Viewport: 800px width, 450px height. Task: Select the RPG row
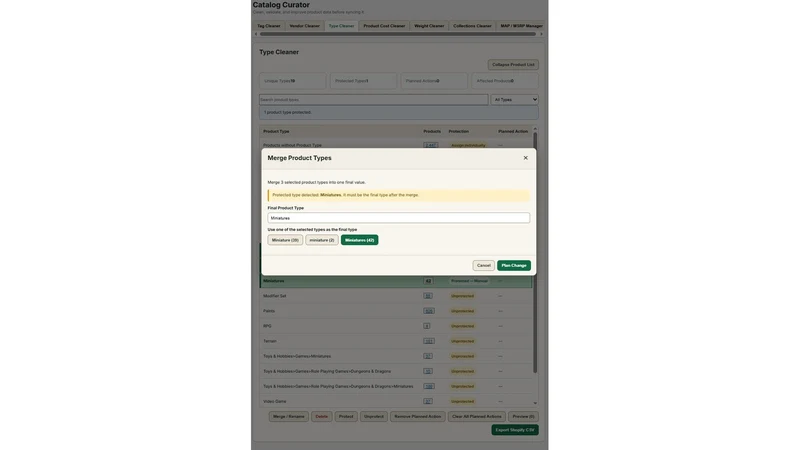tap(396, 326)
